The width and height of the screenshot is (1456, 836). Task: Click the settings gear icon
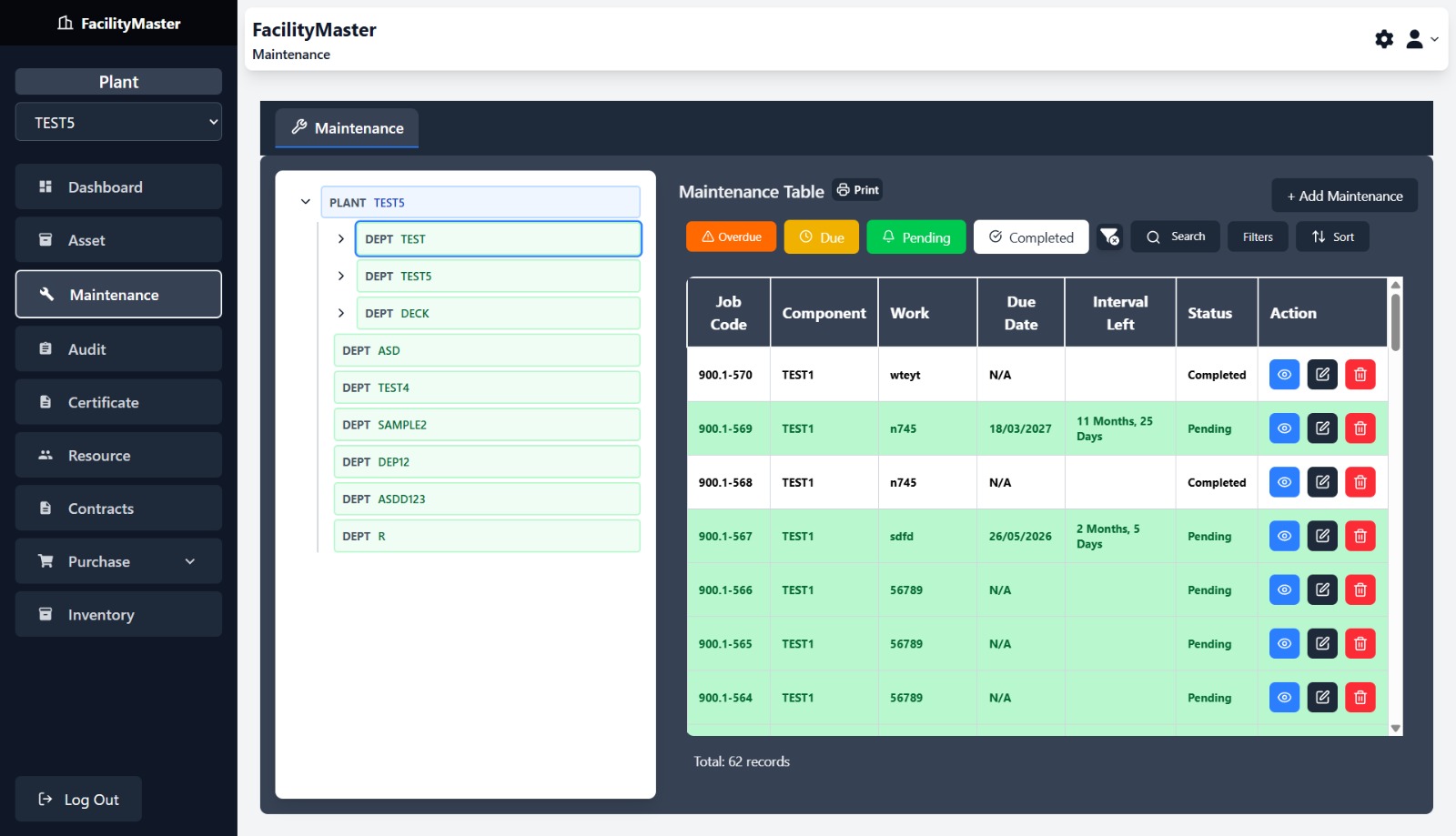click(x=1384, y=39)
